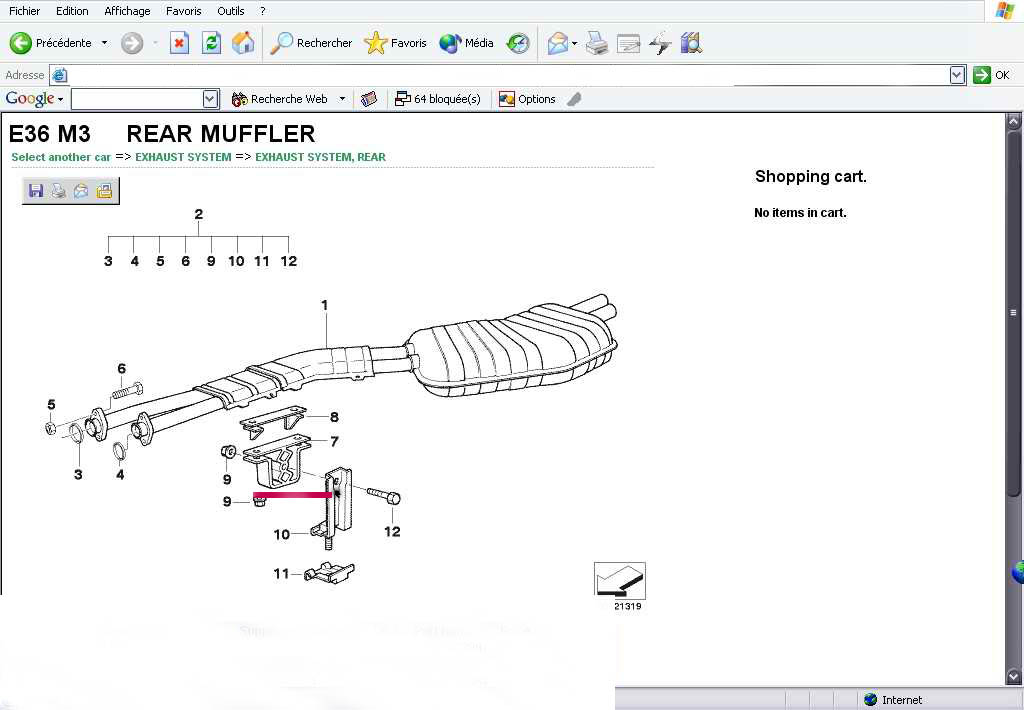Click into the Google toolbar search box
The height and width of the screenshot is (710, 1024).
[x=137, y=99]
